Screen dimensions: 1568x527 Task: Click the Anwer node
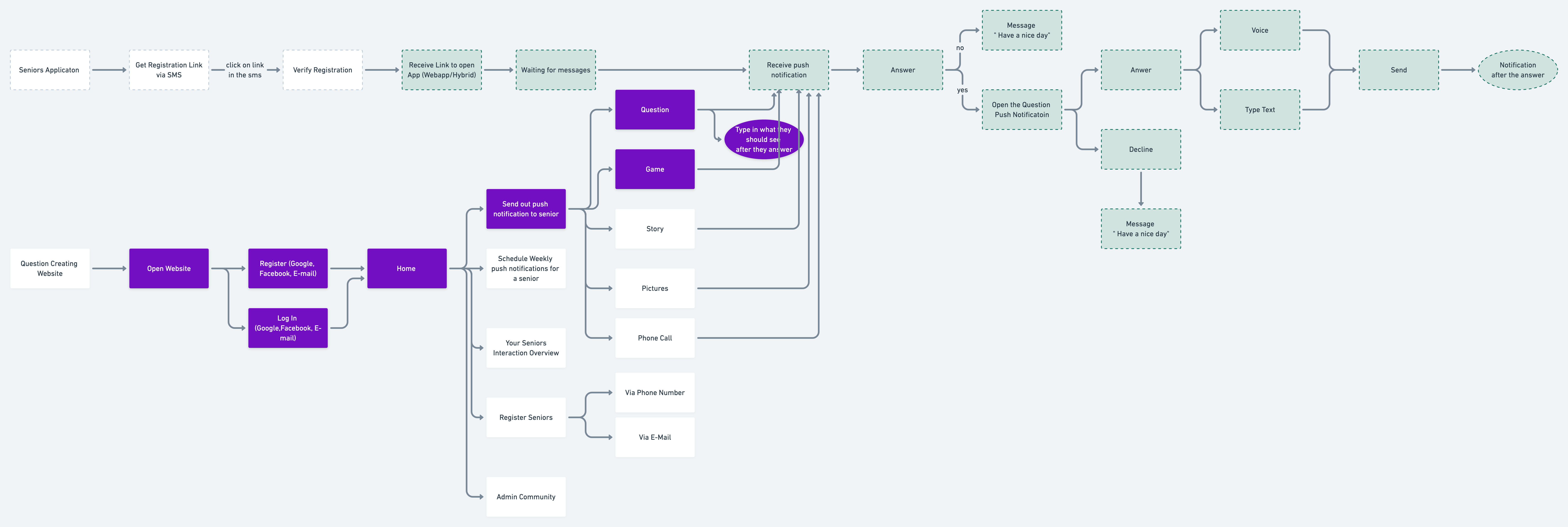click(1141, 70)
